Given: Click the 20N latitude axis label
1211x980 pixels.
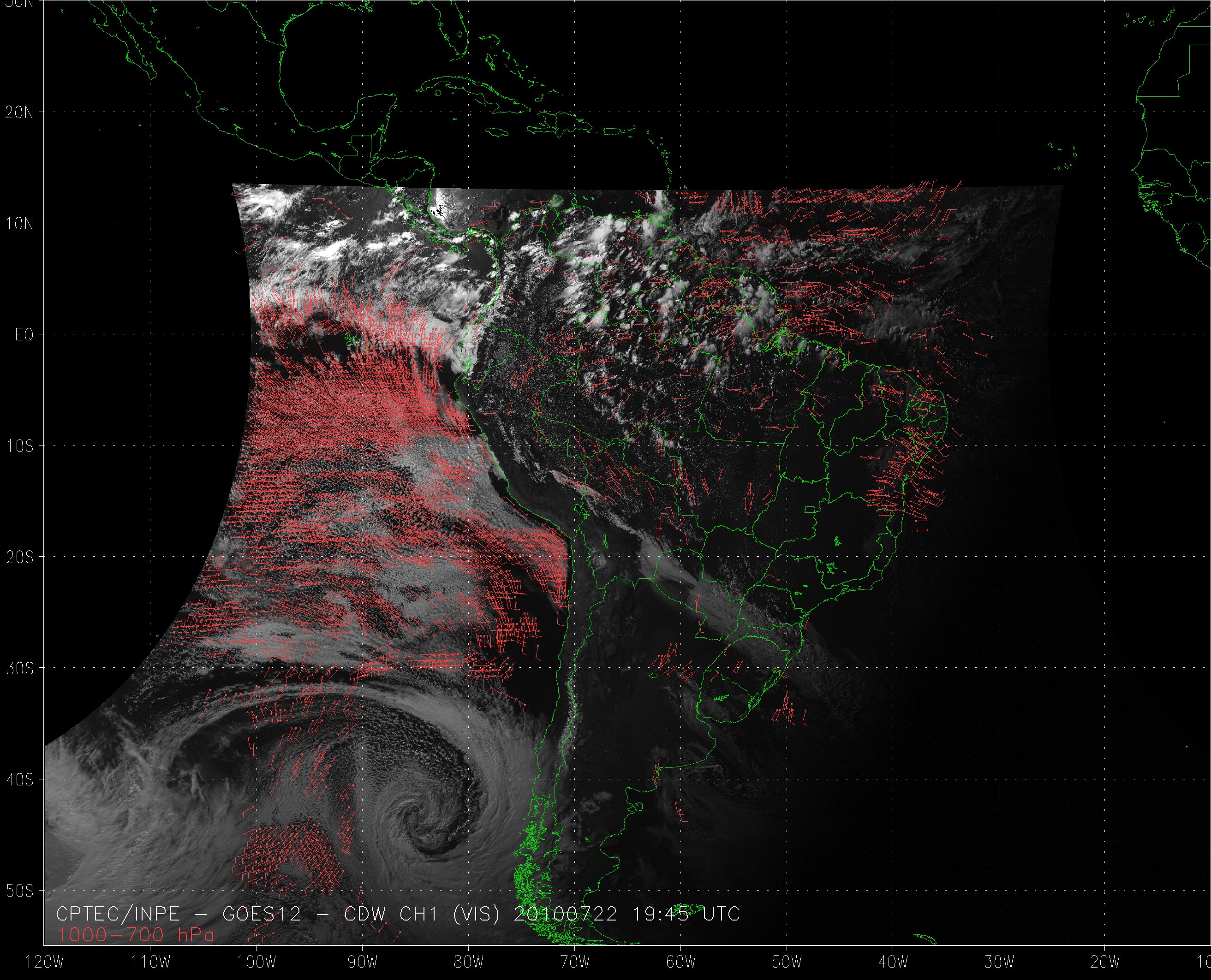Looking at the screenshot, I should tap(20, 113).
